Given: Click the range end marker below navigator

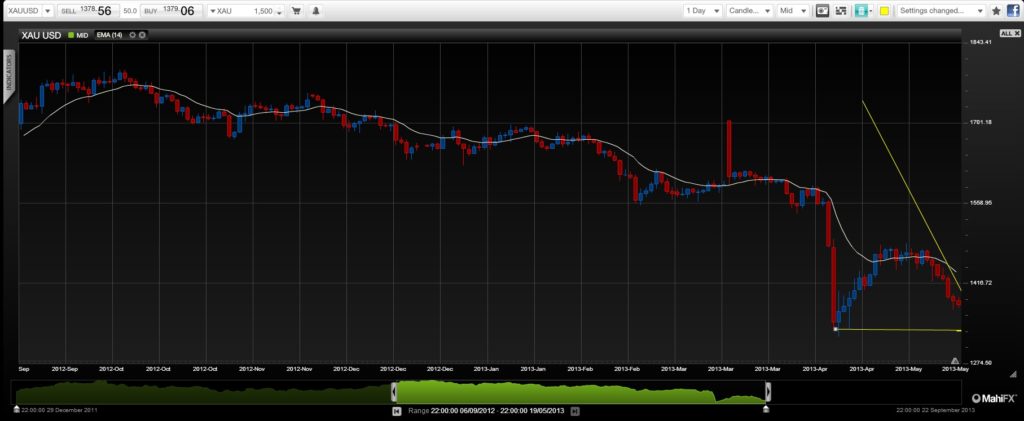Looking at the screenshot, I should [766, 409].
